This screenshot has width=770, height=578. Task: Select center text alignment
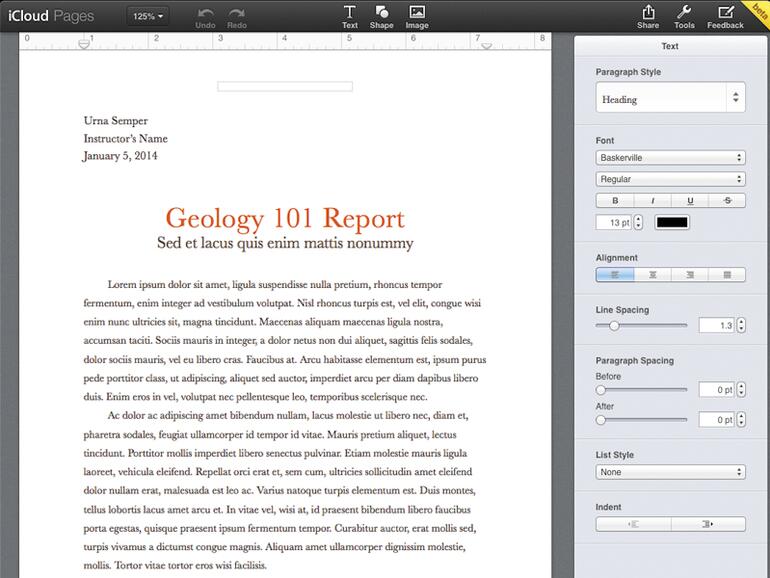[652, 275]
